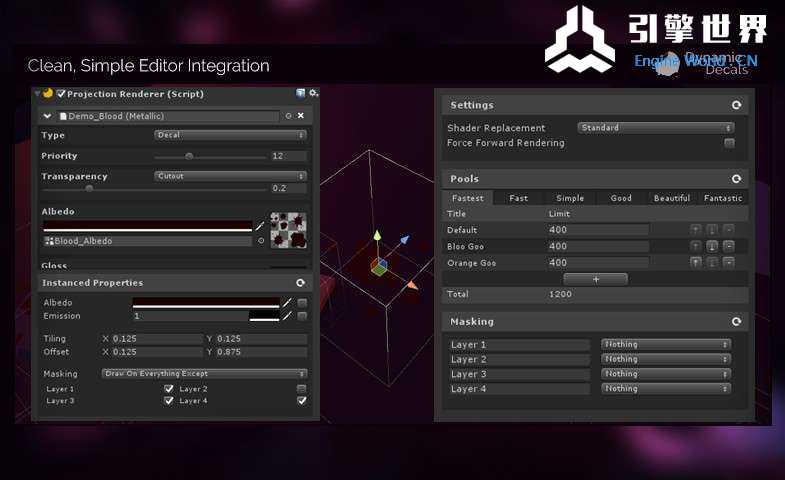Move the Bloo Goo pool down

(x=712, y=246)
